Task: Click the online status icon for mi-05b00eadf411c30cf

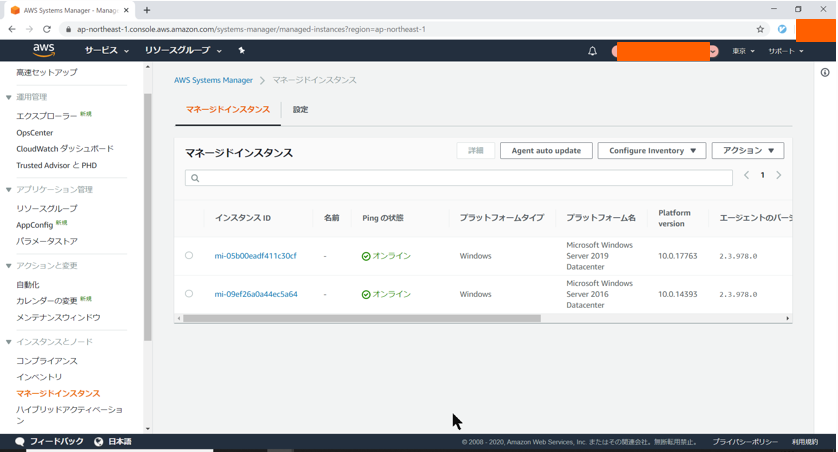Action: click(x=366, y=256)
